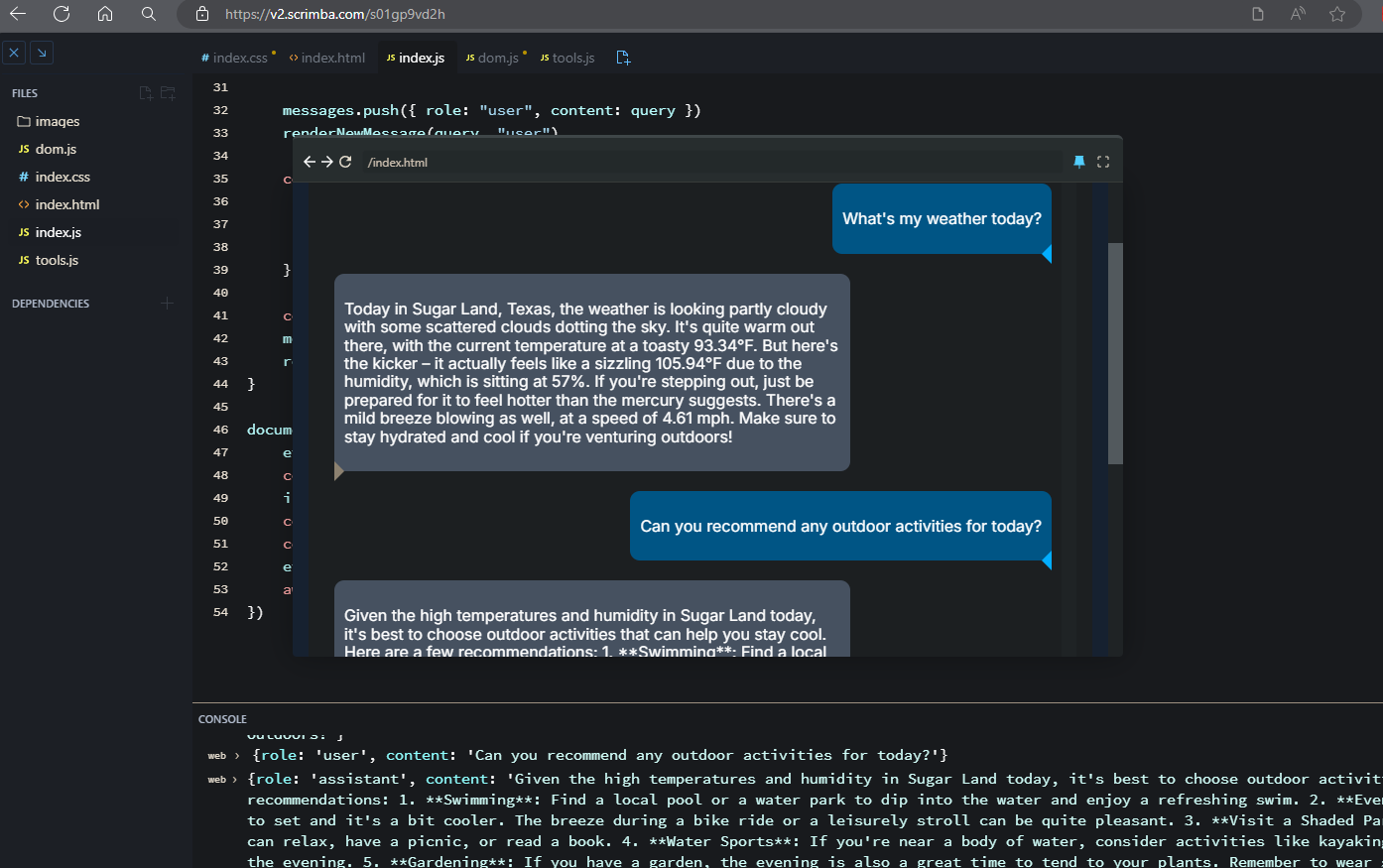Click the /index.html preview address field
This screenshot has height=868, width=1383.
pos(398,163)
